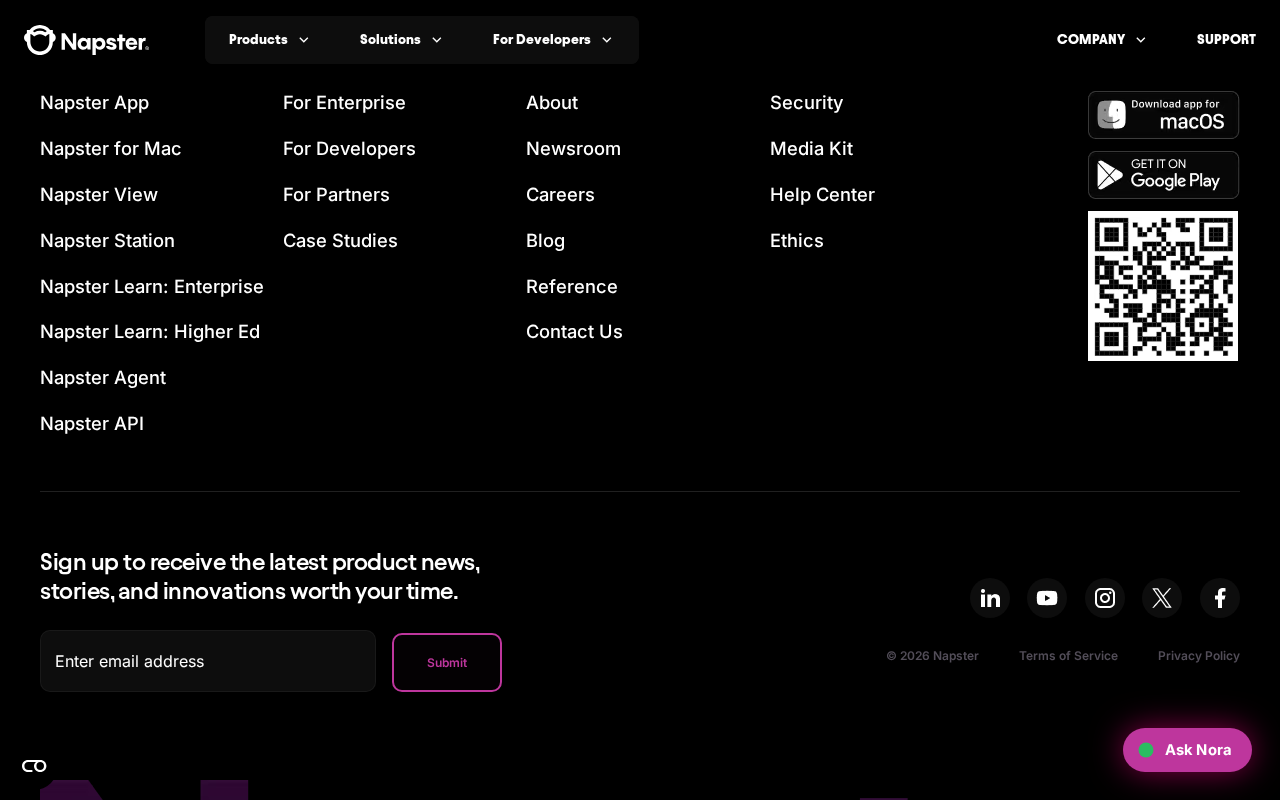This screenshot has width=1280, height=800.
Task: Open the Facebook social icon
Action: 1220,598
